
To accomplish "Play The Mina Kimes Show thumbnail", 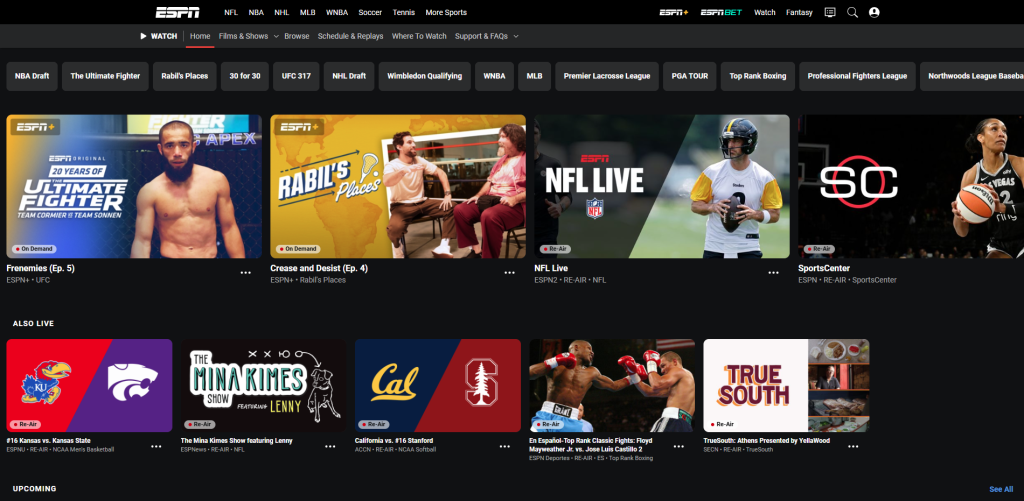I will 264,385.
